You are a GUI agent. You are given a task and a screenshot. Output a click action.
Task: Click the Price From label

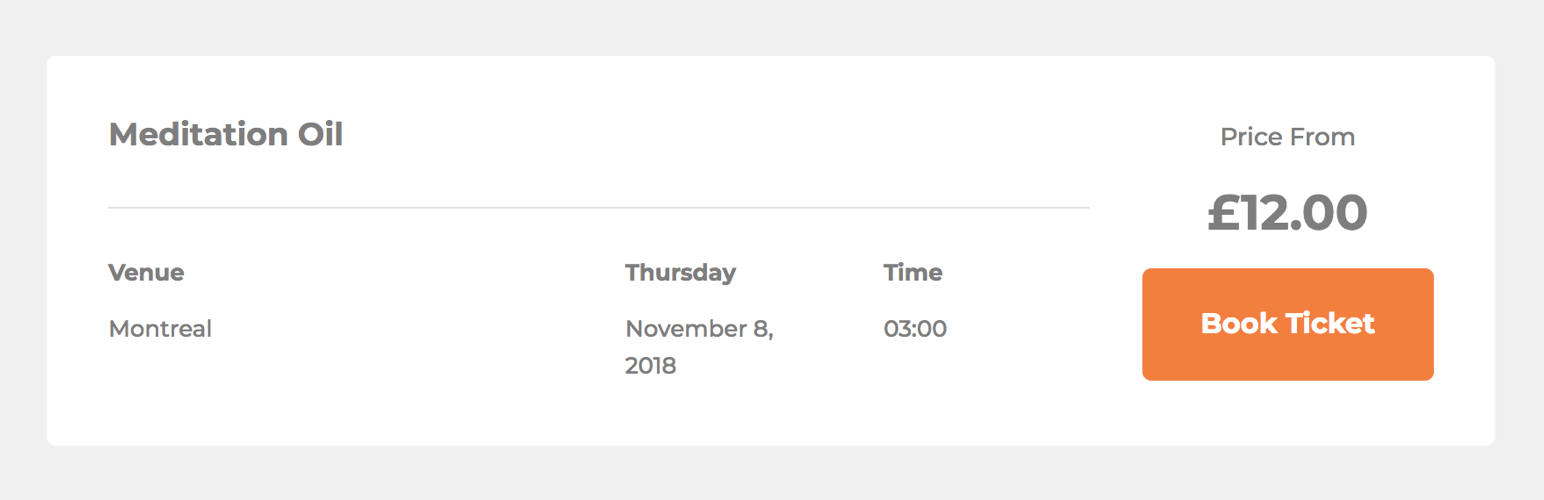click(1288, 137)
